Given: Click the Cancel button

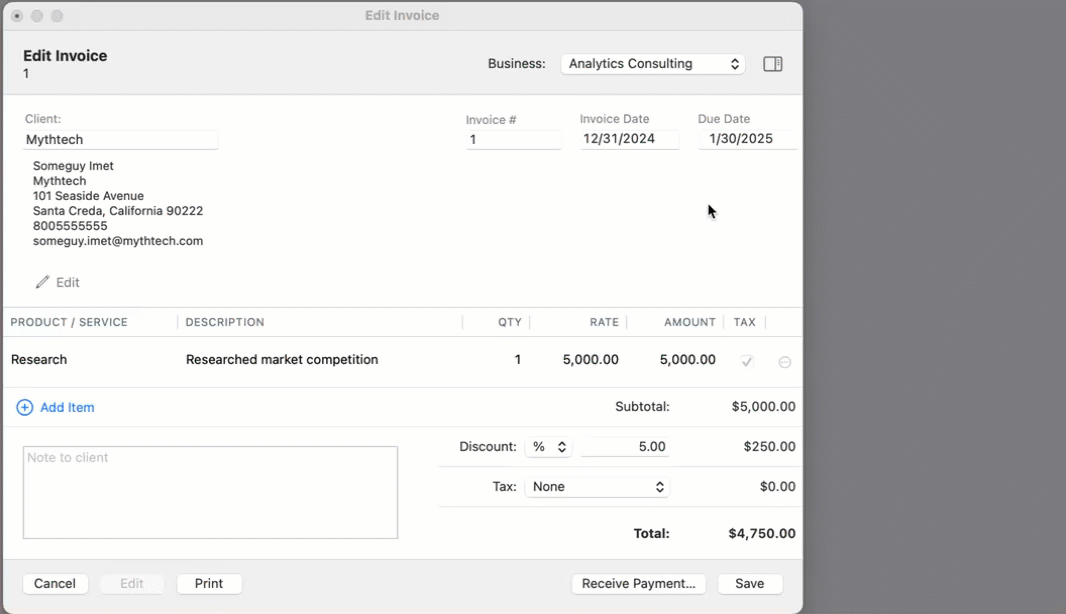Looking at the screenshot, I should (x=55, y=583).
